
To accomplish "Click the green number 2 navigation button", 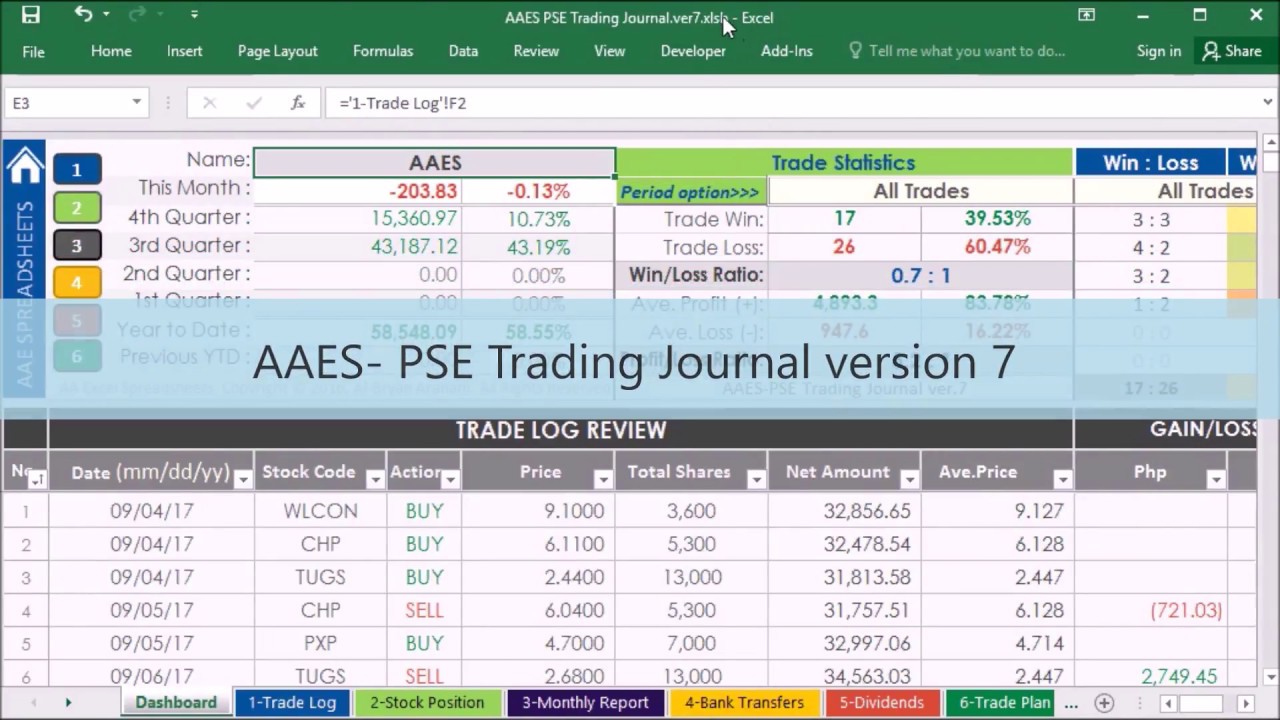I will (77, 208).
